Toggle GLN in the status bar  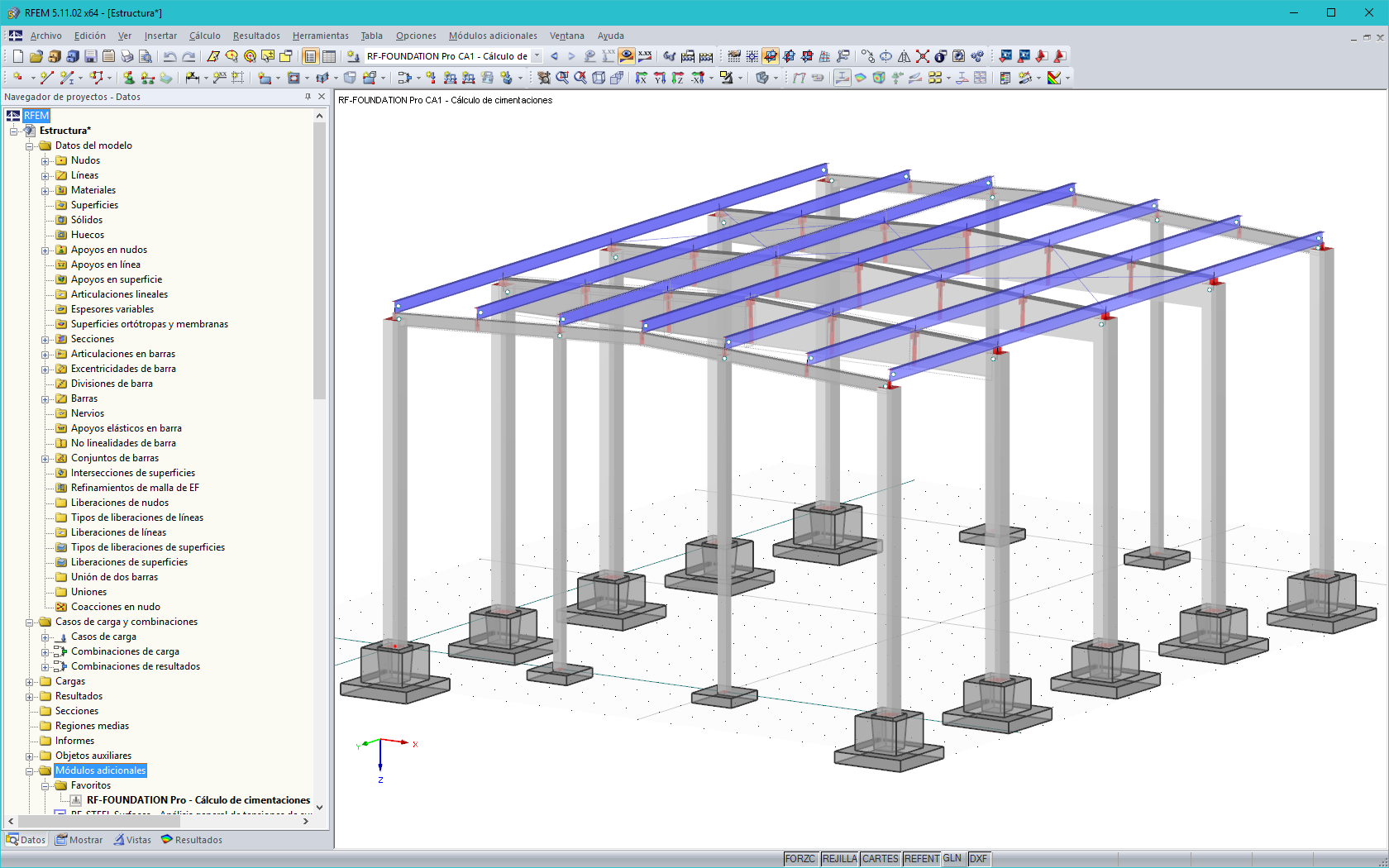[x=952, y=859]
